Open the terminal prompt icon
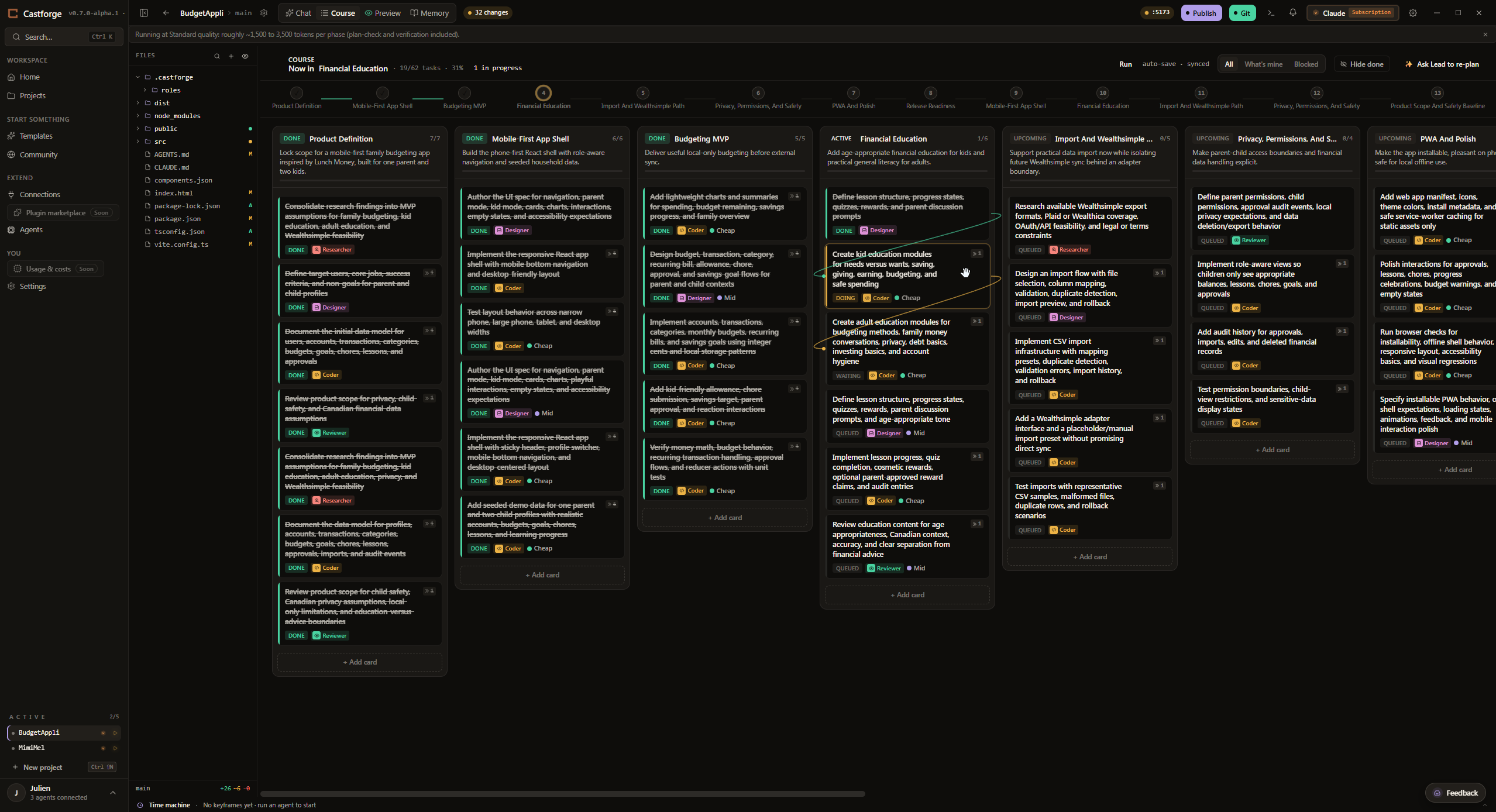Image resolution: width=1496 pixels, height=812 pixels. click(x=1271, y=13)
